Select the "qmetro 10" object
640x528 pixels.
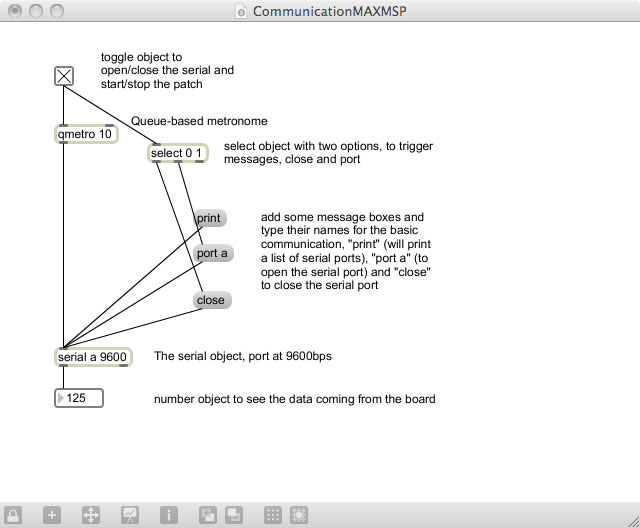85,133
